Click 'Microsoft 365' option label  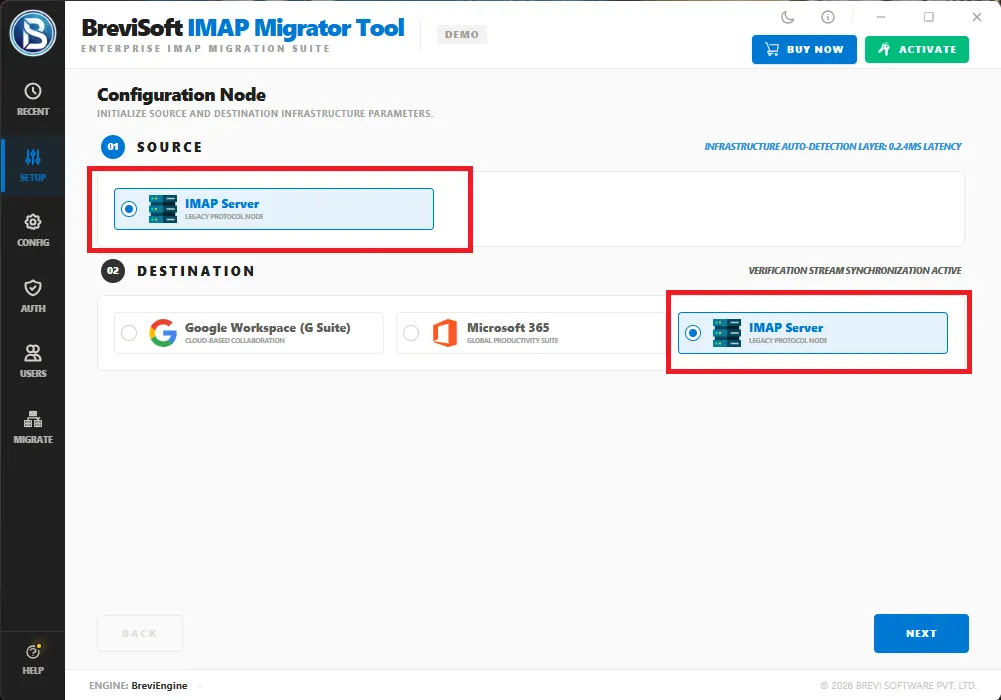click(508, 327)
